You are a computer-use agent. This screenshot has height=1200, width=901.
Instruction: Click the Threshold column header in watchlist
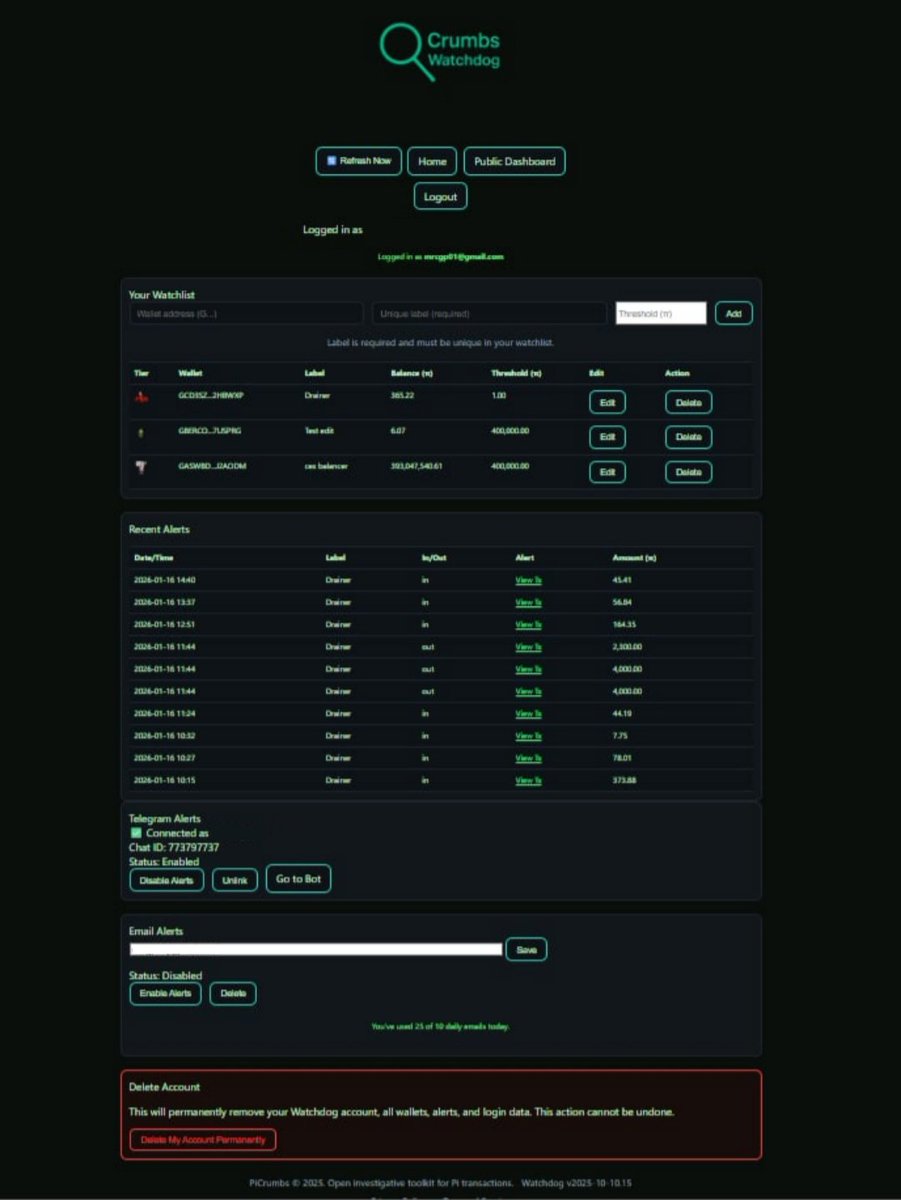click(x=516, y=373)
